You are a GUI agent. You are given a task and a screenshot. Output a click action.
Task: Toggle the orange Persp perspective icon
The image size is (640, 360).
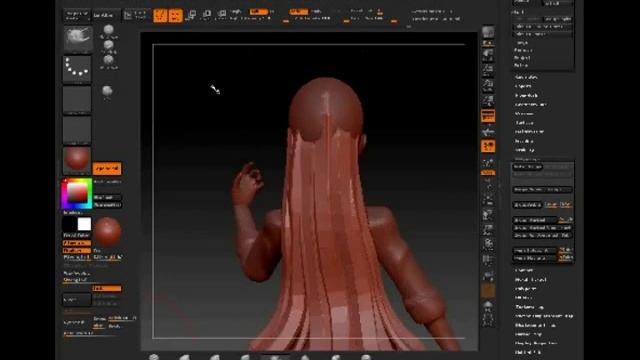click(x=488, y=116)
